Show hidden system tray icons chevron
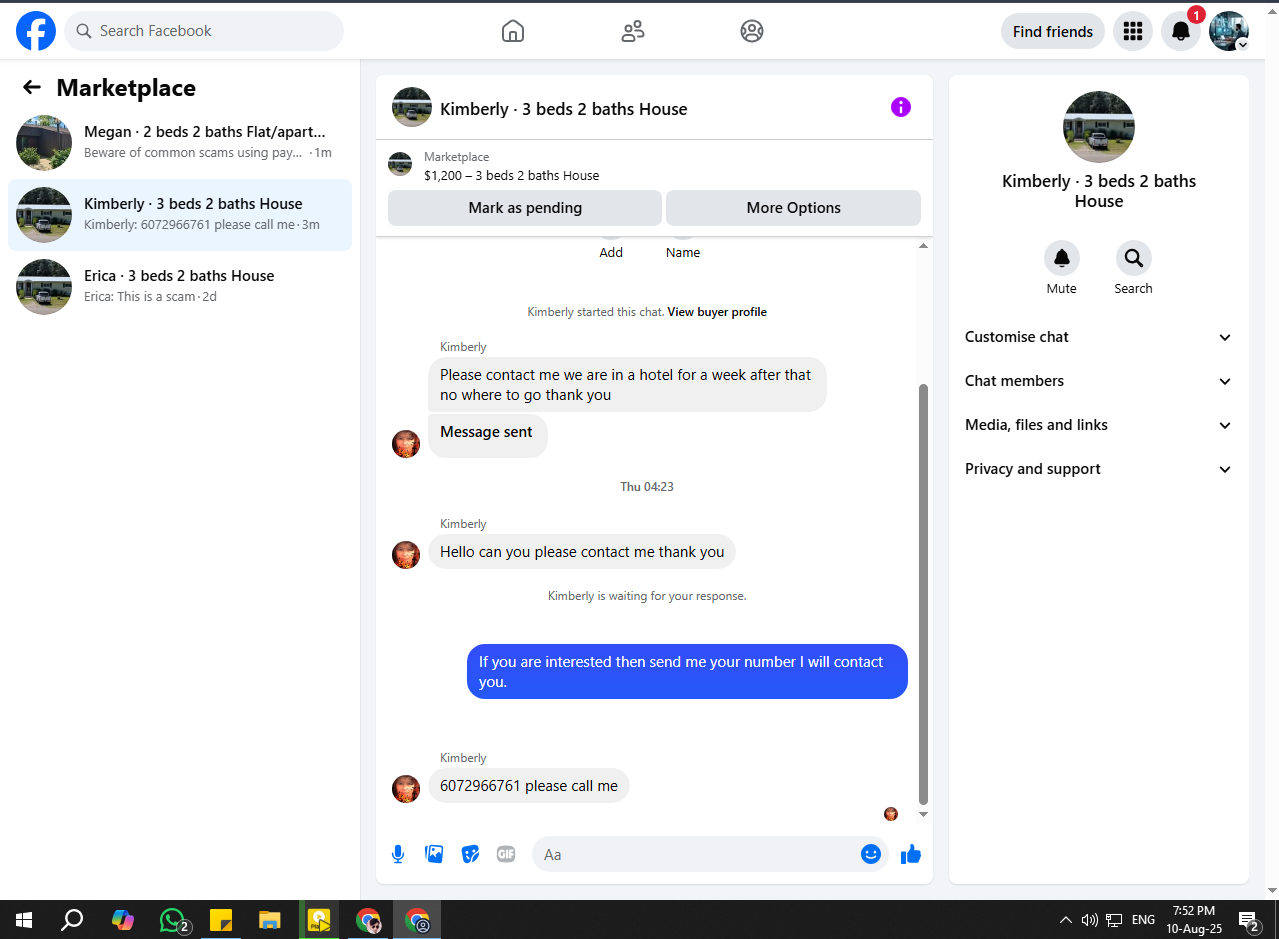 (1066, 920)
